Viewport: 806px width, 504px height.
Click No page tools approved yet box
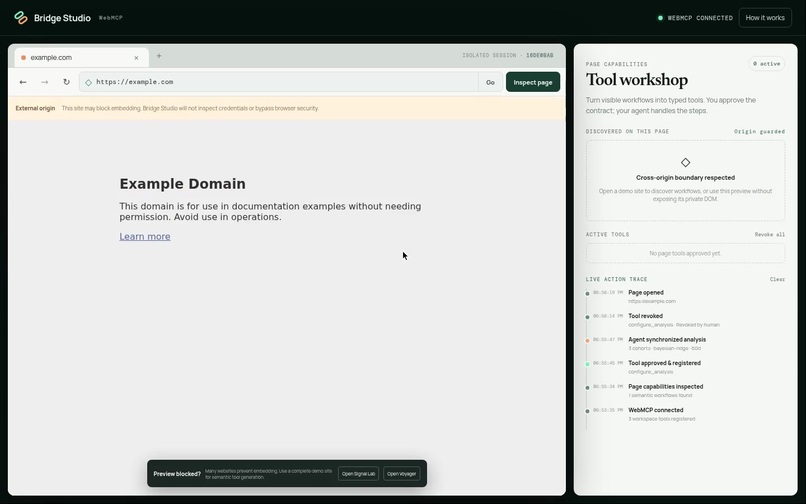685,253
